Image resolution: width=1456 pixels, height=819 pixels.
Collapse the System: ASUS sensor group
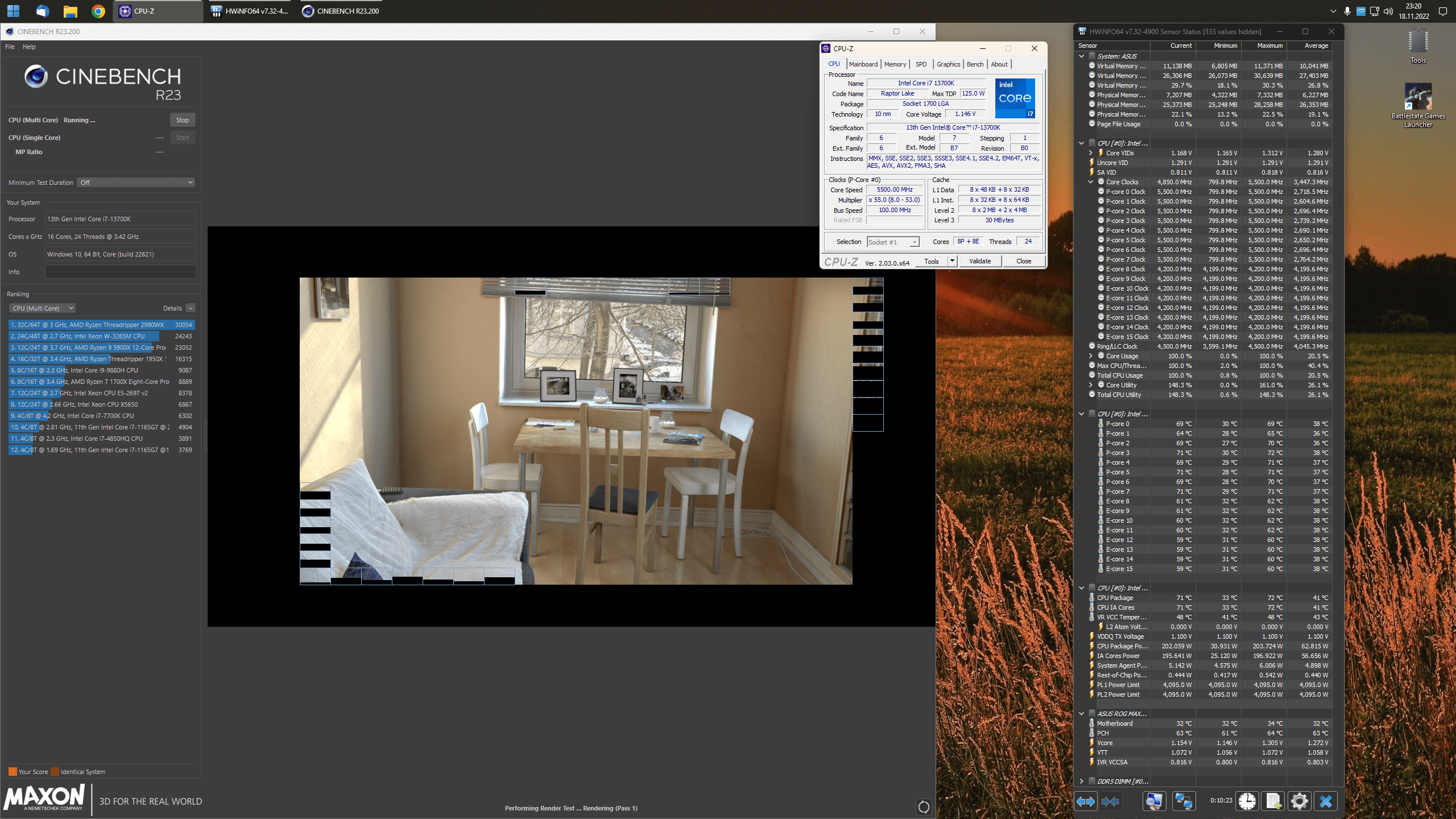(1081, 56)
